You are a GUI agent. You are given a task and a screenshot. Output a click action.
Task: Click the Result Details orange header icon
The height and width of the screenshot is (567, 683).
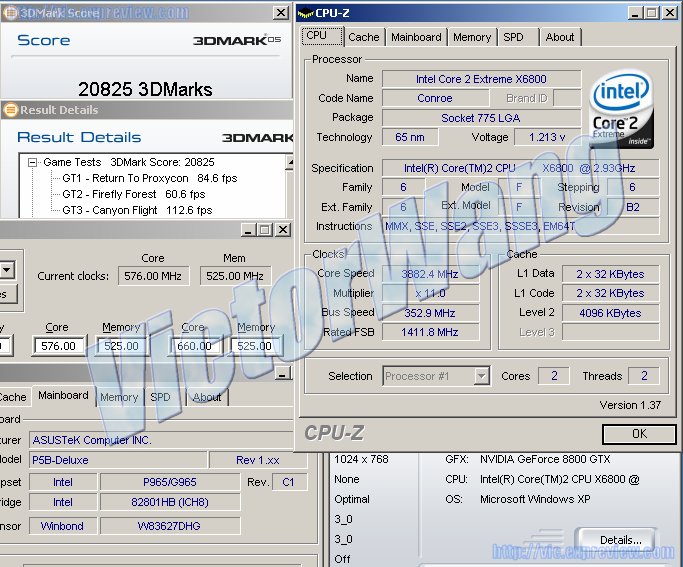pos(10,110)
